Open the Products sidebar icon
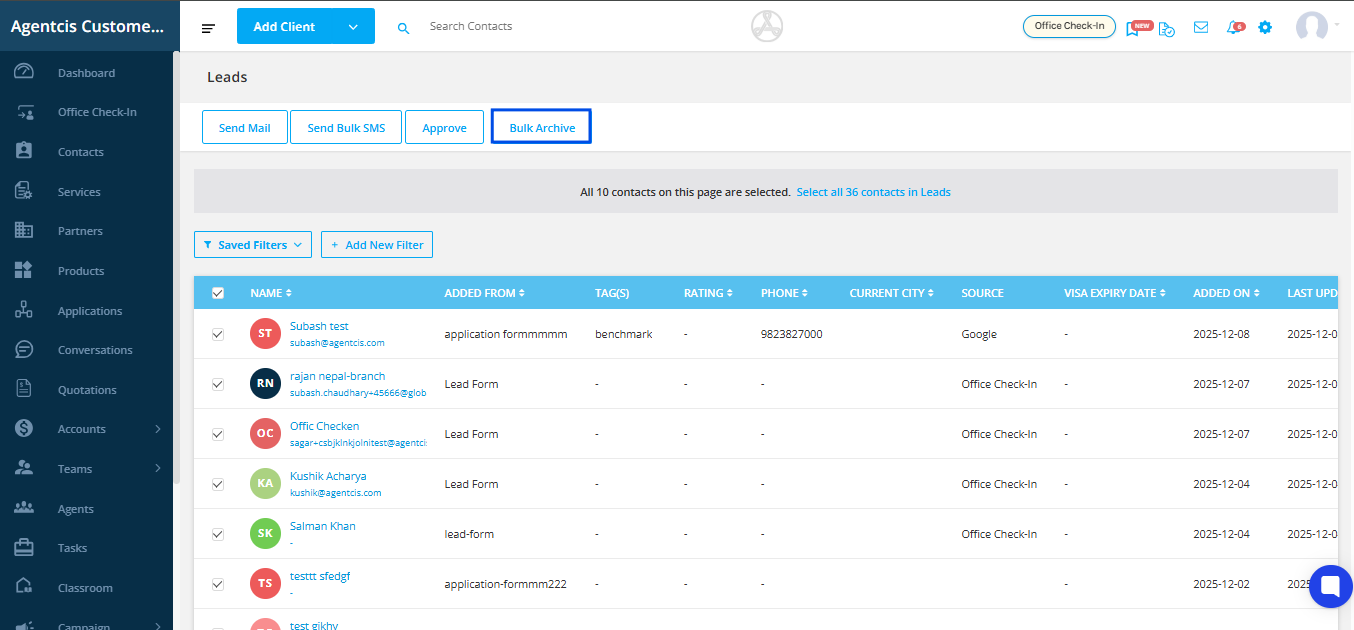Screen dimensions: 1354x630 point(24,270)
